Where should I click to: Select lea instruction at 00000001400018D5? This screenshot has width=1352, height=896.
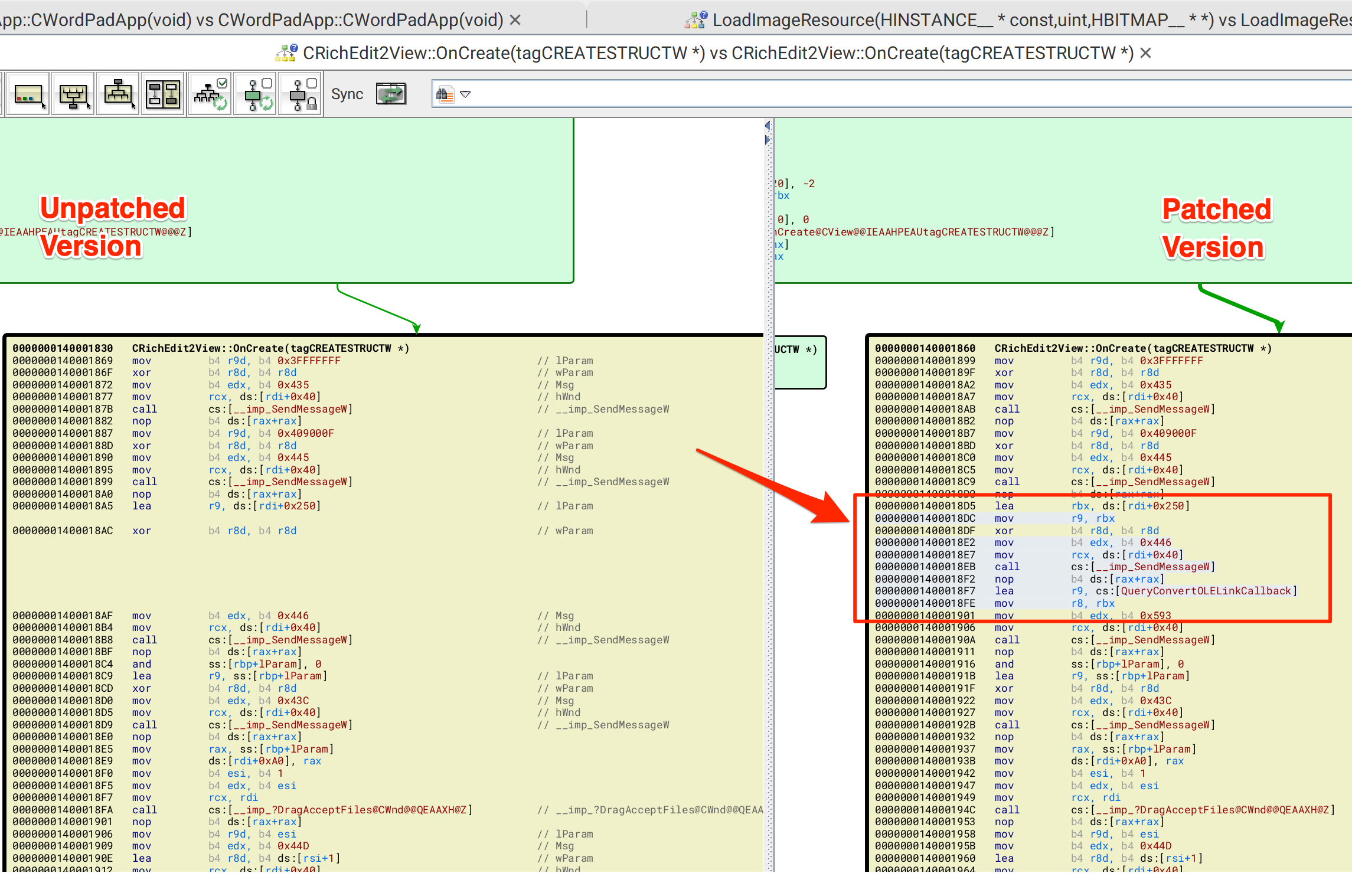coord(1033,506)
